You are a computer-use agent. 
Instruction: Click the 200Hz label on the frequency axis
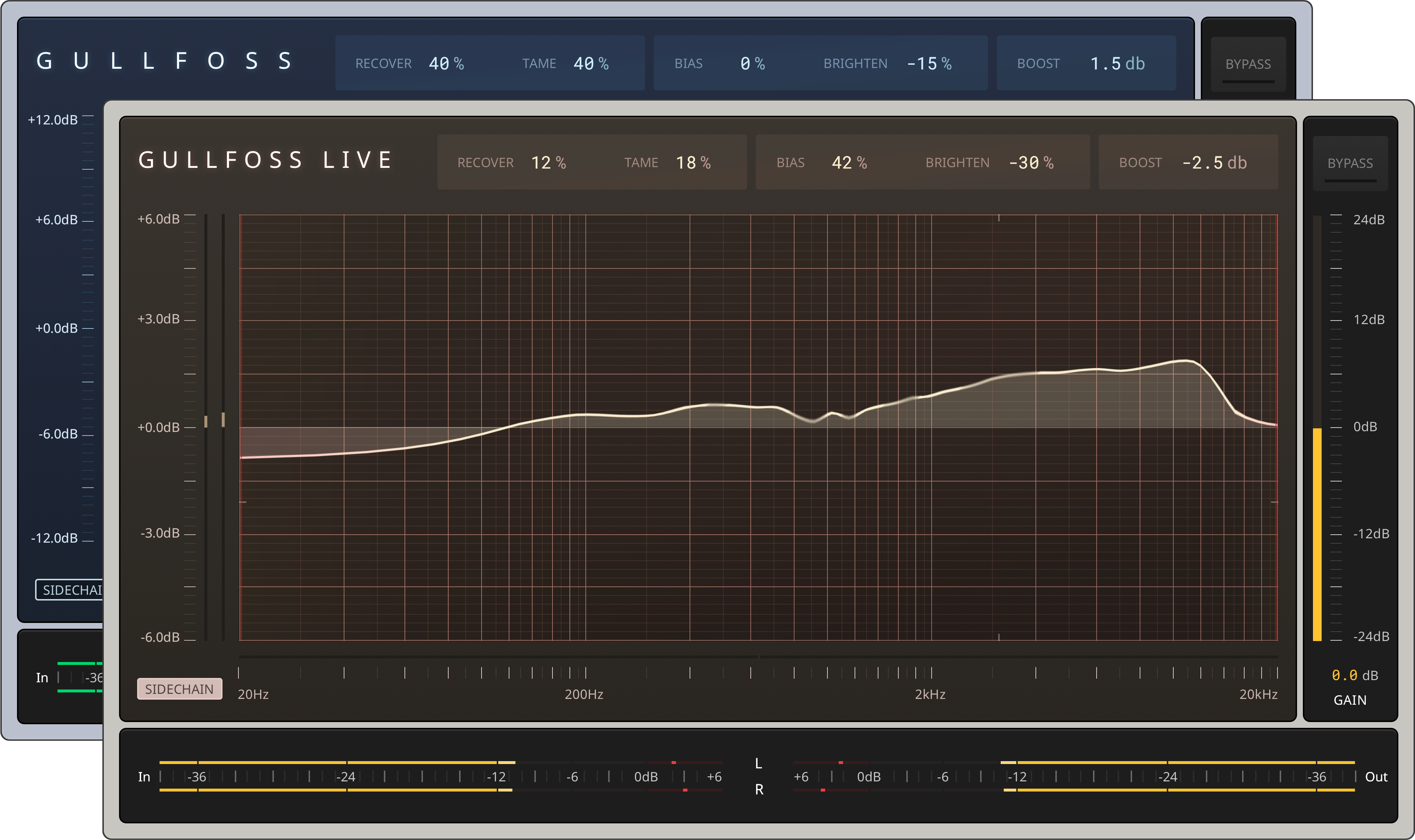[x=584, y=695]
